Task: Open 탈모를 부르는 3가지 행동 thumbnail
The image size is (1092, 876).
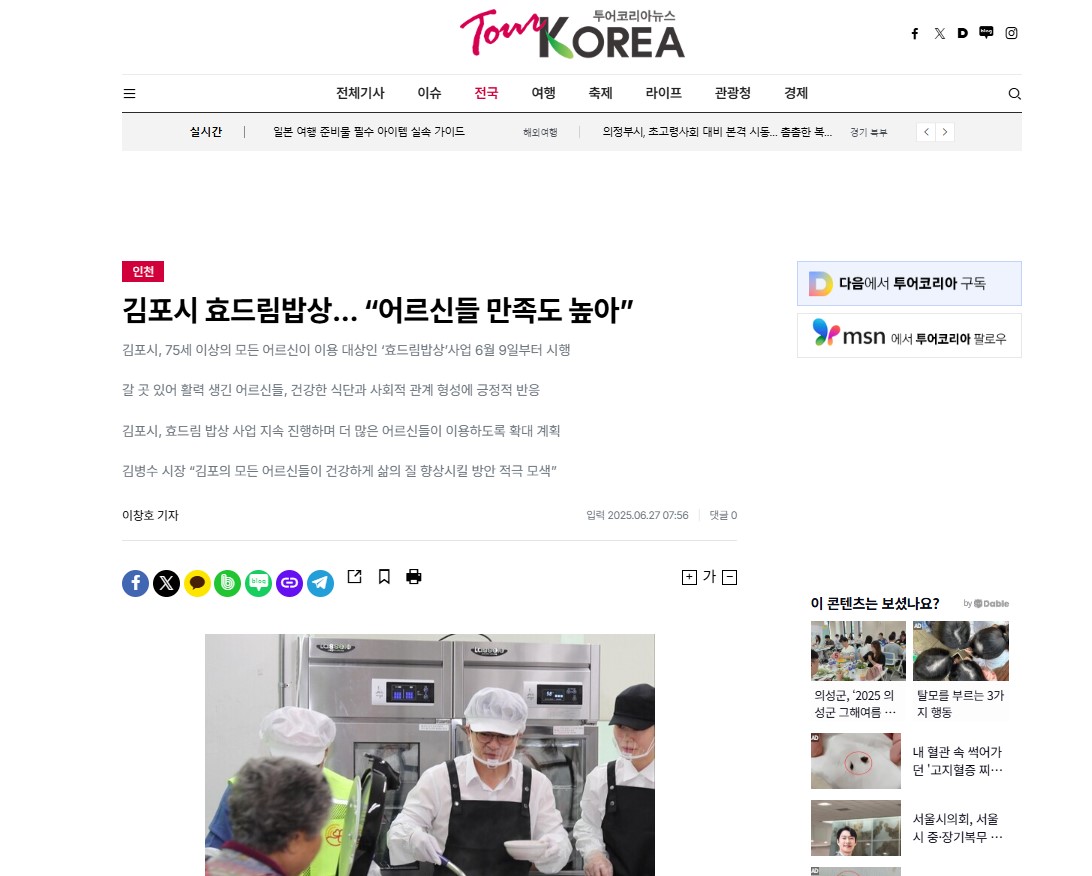Action: [x=960, y=651]
